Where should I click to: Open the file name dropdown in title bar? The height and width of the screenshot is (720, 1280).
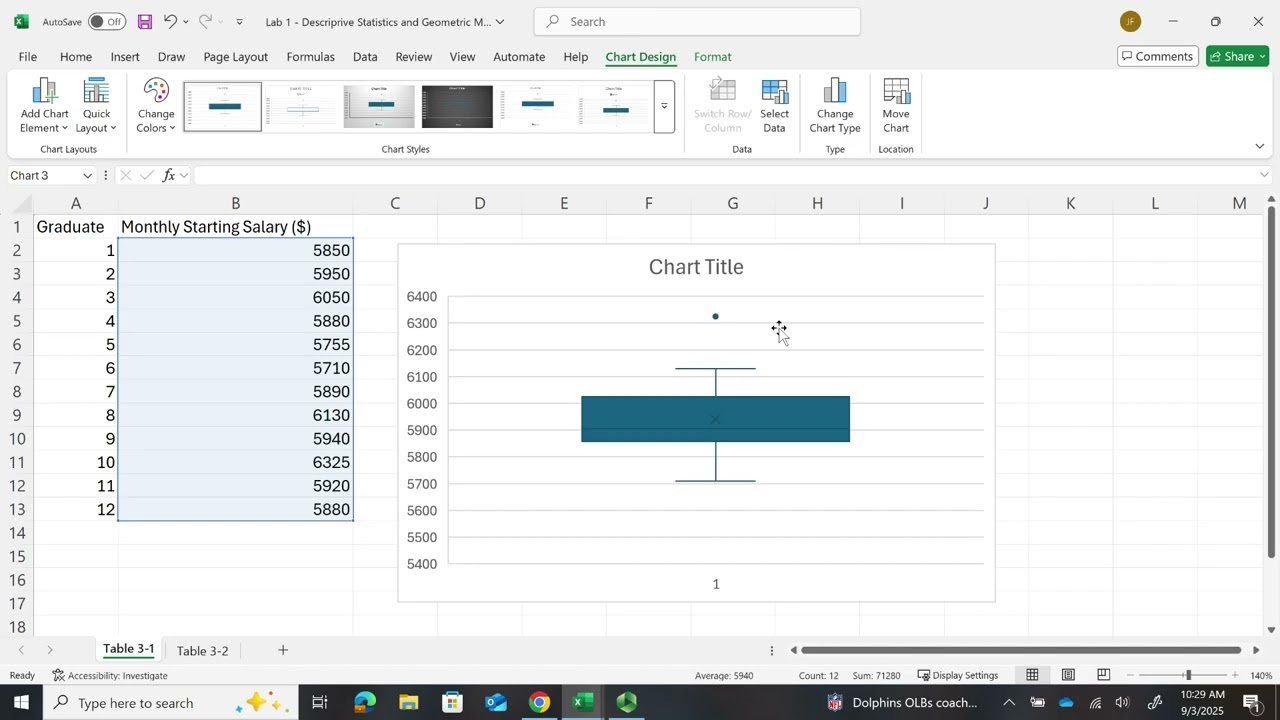(500, 21)
